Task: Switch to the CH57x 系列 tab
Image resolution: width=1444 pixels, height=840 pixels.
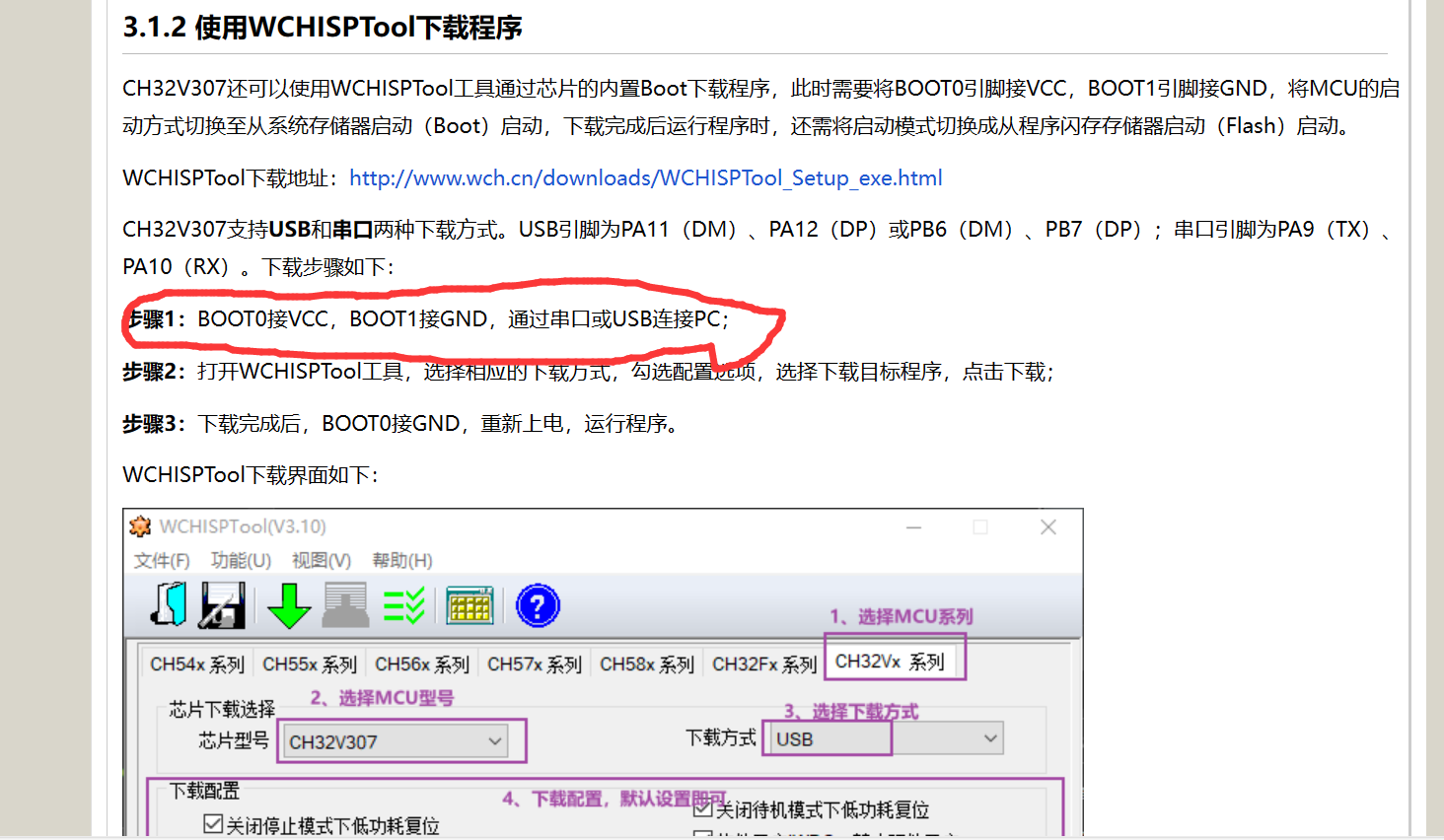Action: (x=534, y=665)
